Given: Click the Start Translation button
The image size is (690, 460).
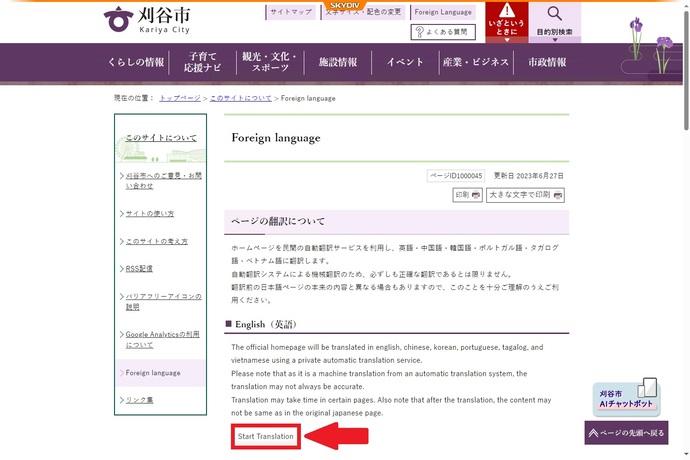Looking at the screenshot, I should (x=266, y=437).
